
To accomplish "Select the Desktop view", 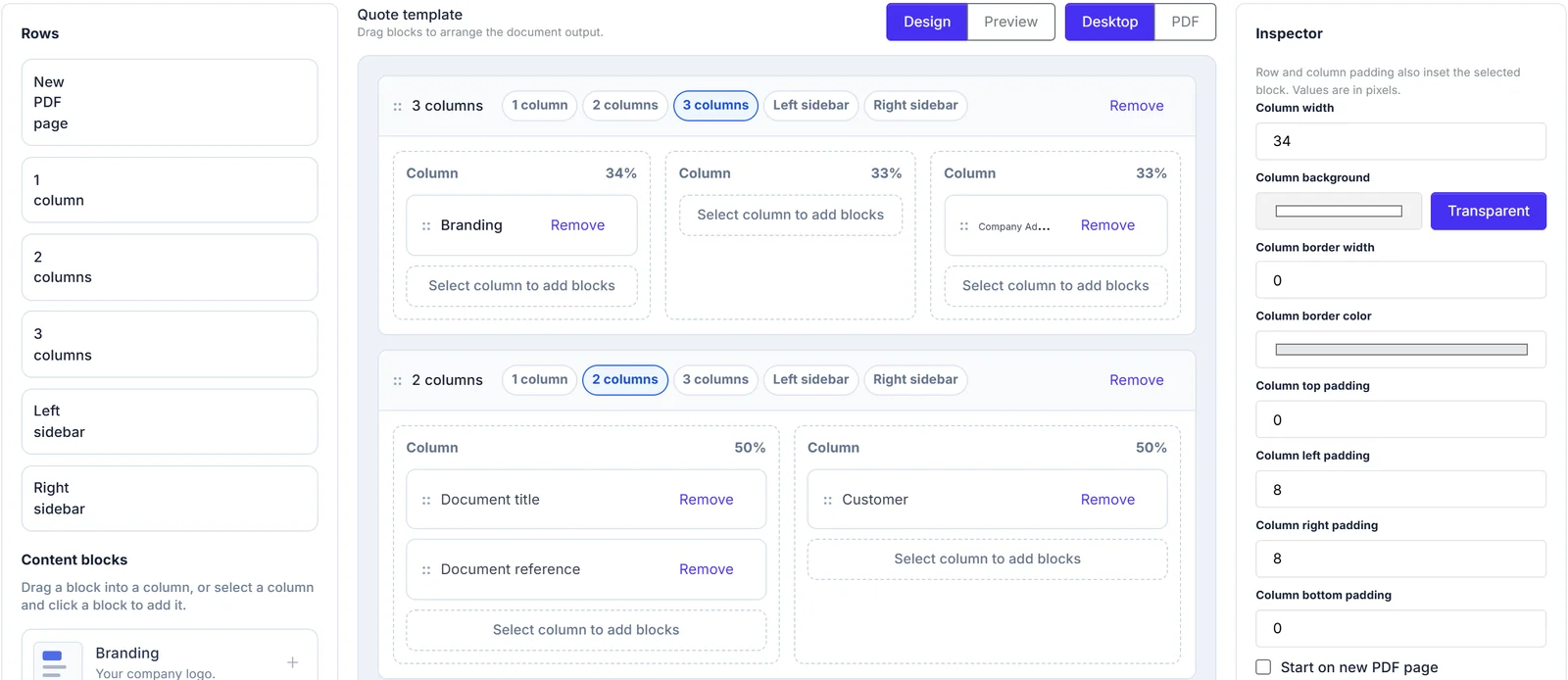I will (1110, 22).
